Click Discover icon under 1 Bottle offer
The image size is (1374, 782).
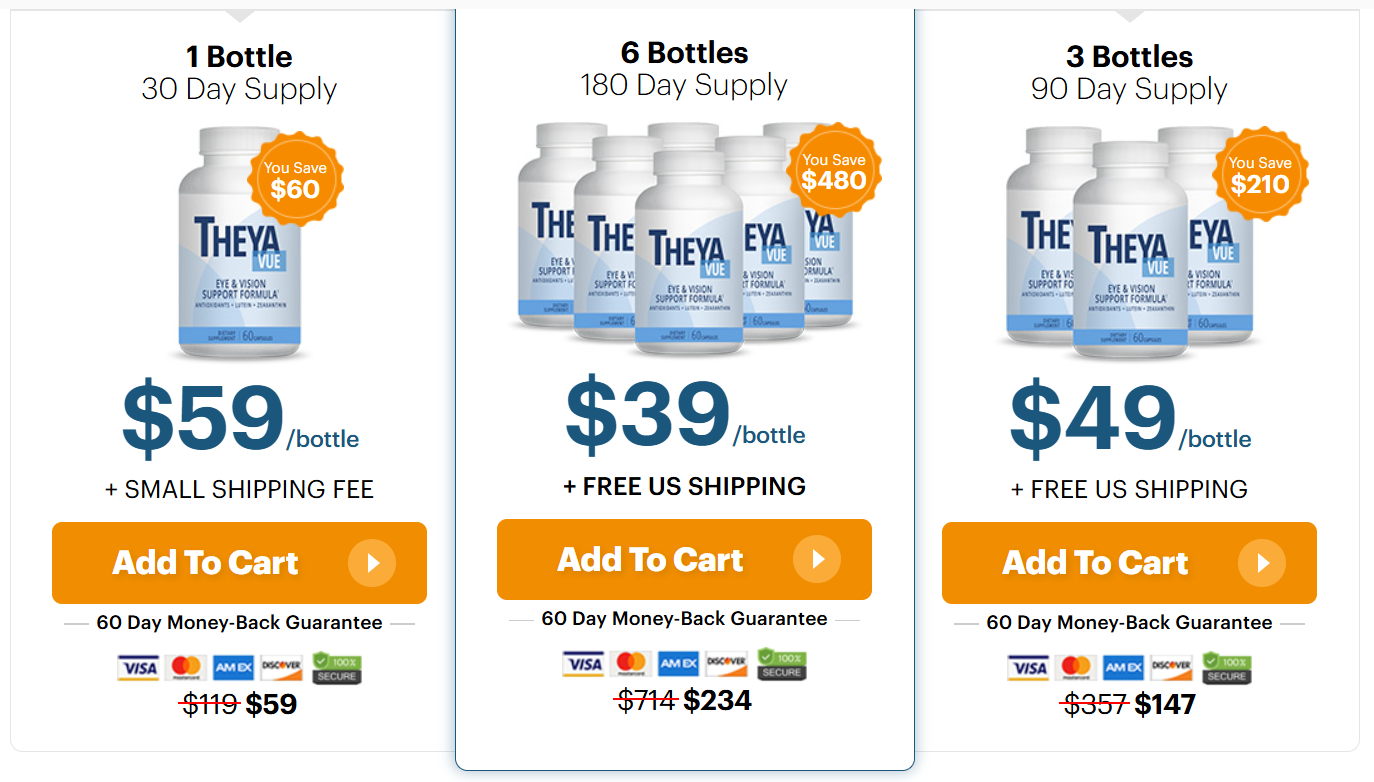coord(282,668)
